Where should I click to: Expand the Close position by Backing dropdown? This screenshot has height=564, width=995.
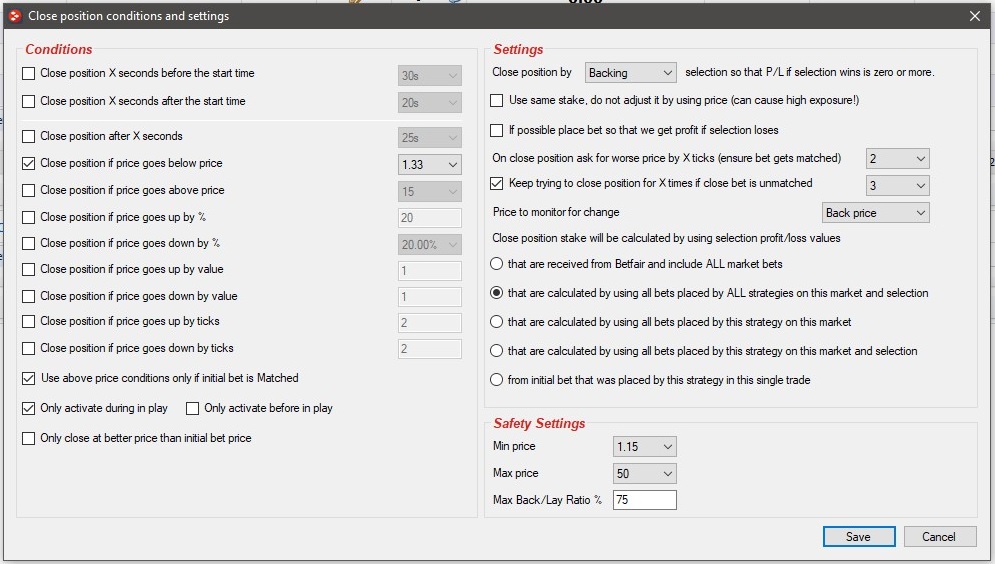pos(630,73)
